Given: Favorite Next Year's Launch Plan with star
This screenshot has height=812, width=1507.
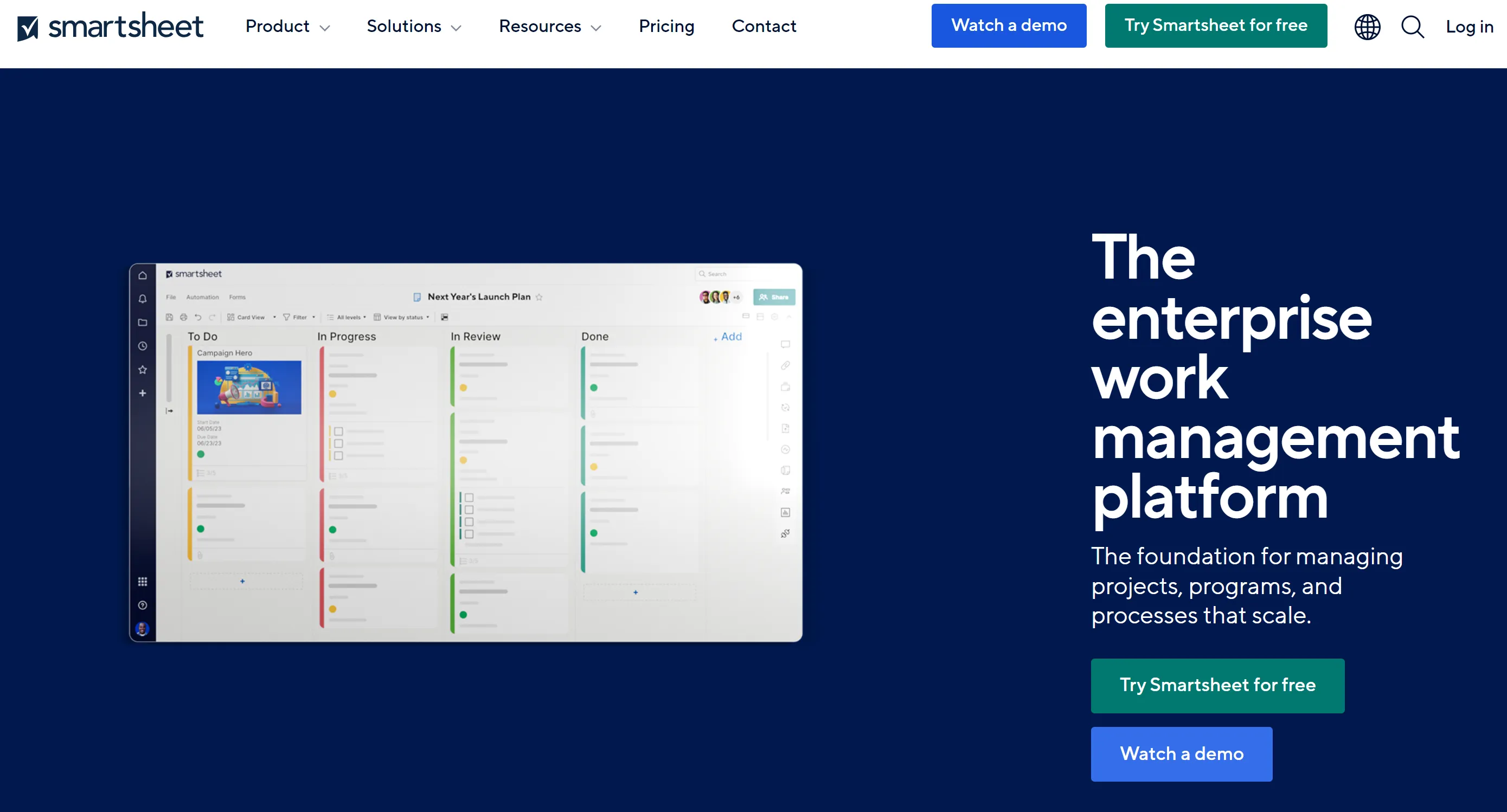Looking at the screenshot, I should point(539,297).
